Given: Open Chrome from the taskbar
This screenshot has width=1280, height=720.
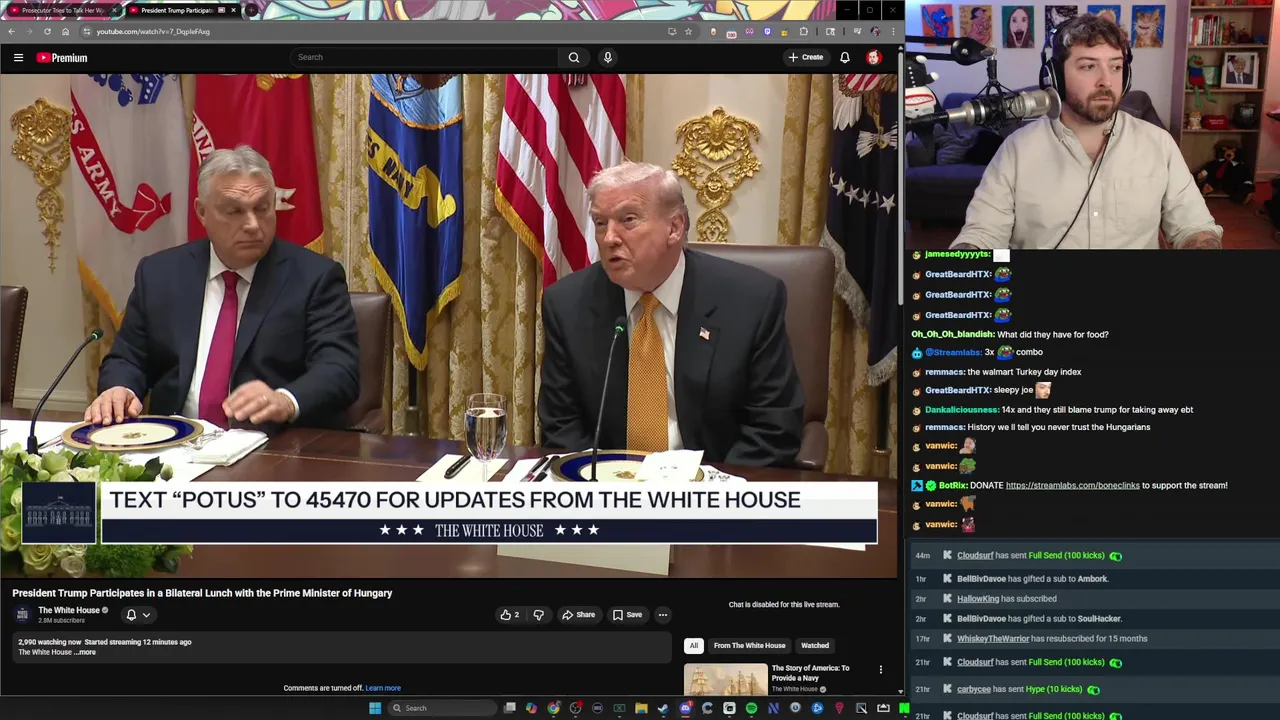Looking at the screenshot, I should [554, 708].
